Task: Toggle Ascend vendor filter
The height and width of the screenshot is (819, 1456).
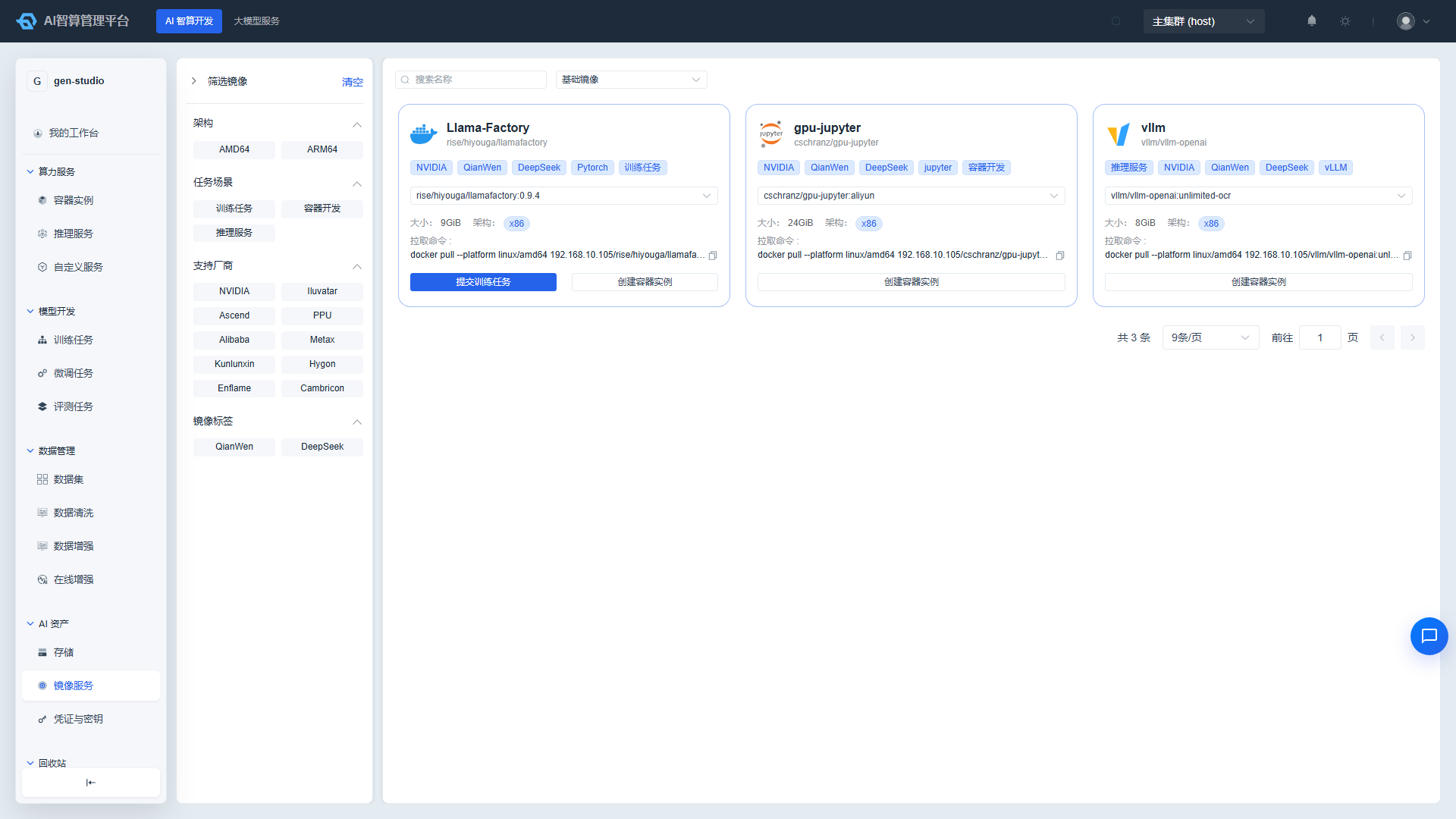Action: click(234, 315)
